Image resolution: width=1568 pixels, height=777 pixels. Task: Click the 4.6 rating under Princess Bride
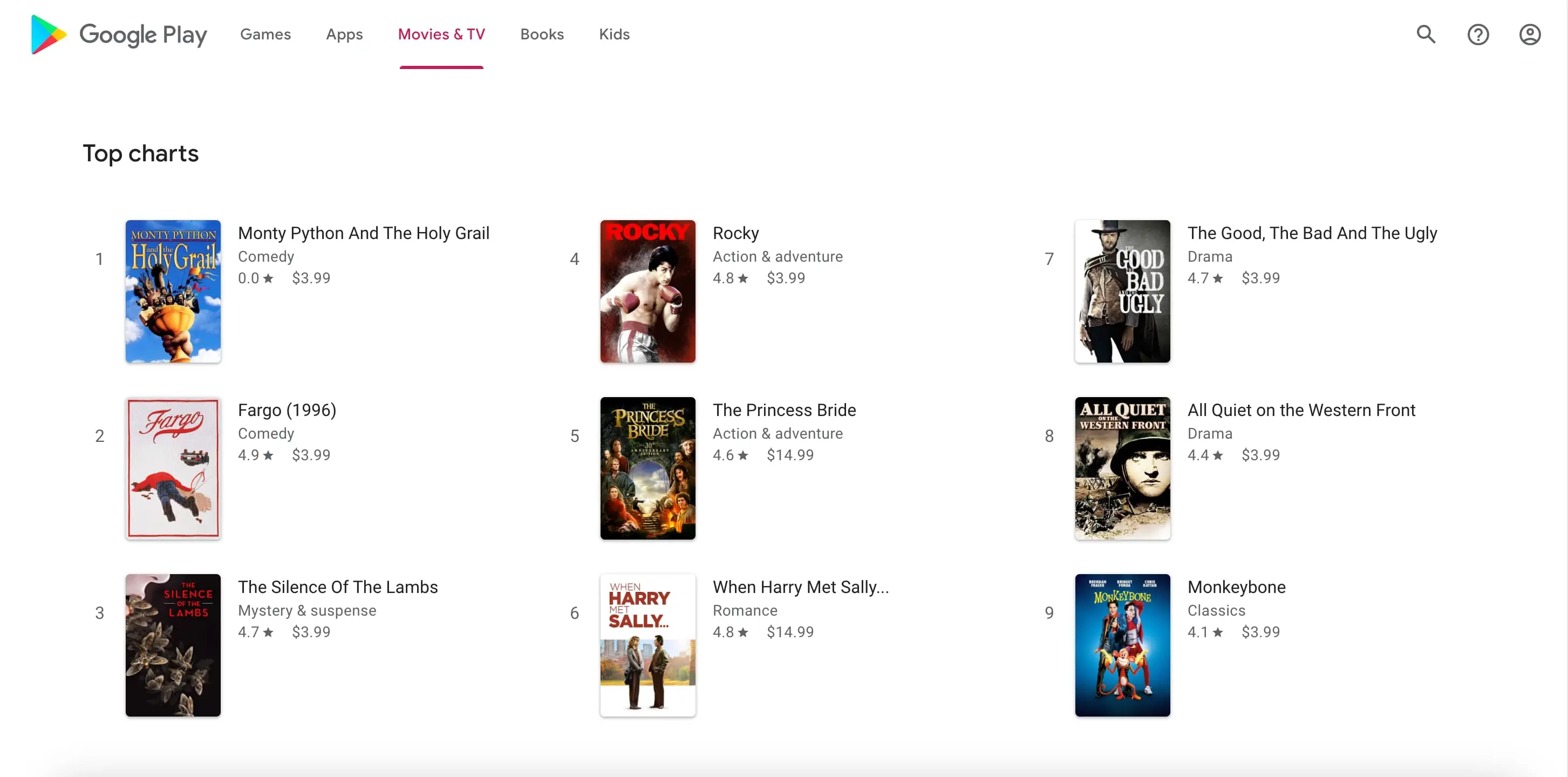point(731,455)
